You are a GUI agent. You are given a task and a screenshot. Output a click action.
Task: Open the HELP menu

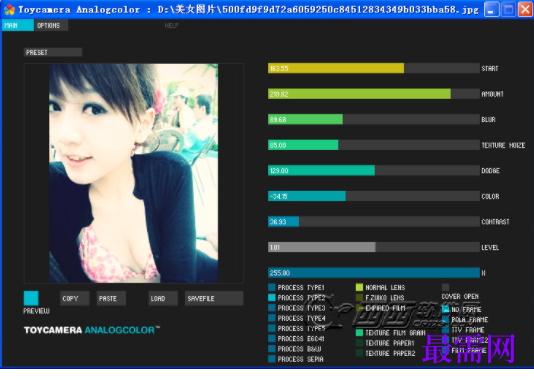coord(171,26)
